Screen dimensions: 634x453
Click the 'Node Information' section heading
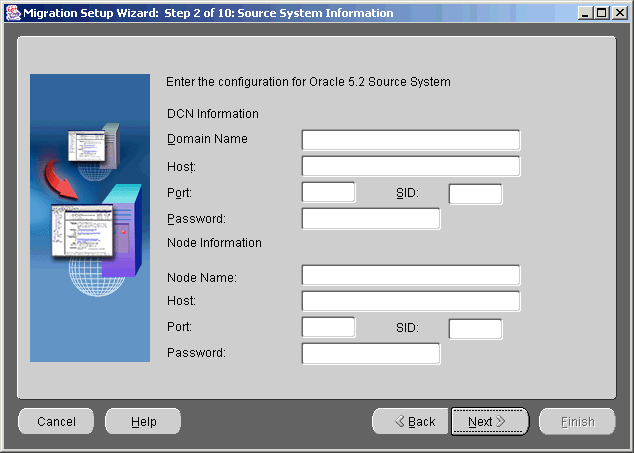pyautogui.click(x=214, y=243)
